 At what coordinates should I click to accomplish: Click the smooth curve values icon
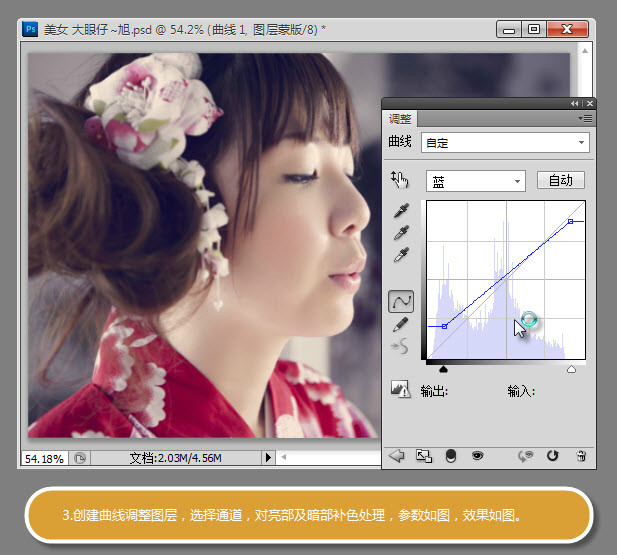click(x=399, y=346)
